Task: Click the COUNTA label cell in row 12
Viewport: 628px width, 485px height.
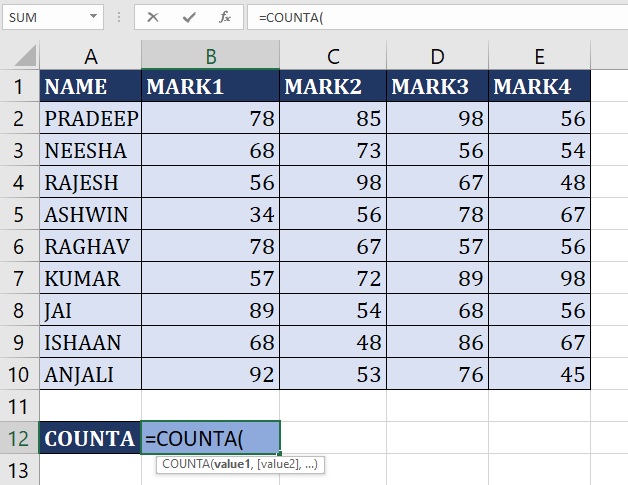Action: [90, 438]
